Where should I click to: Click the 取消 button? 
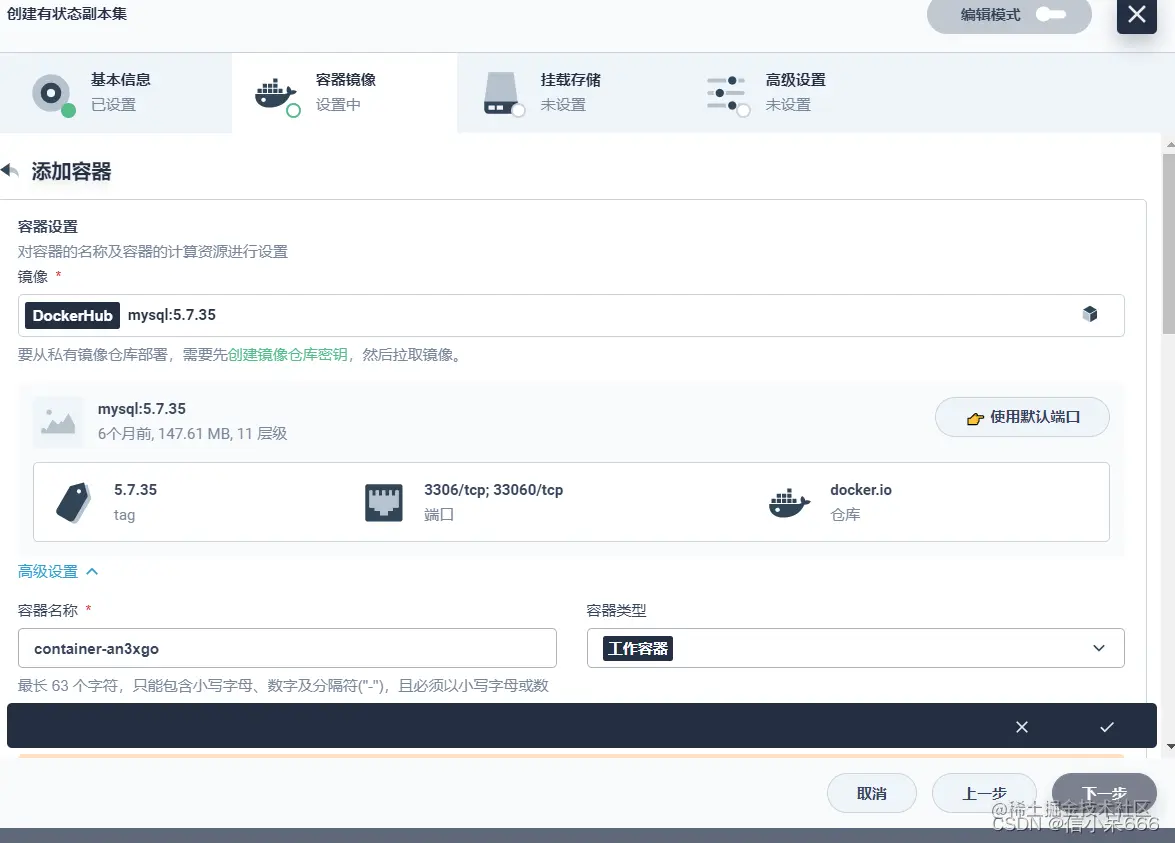click(872, 793)
